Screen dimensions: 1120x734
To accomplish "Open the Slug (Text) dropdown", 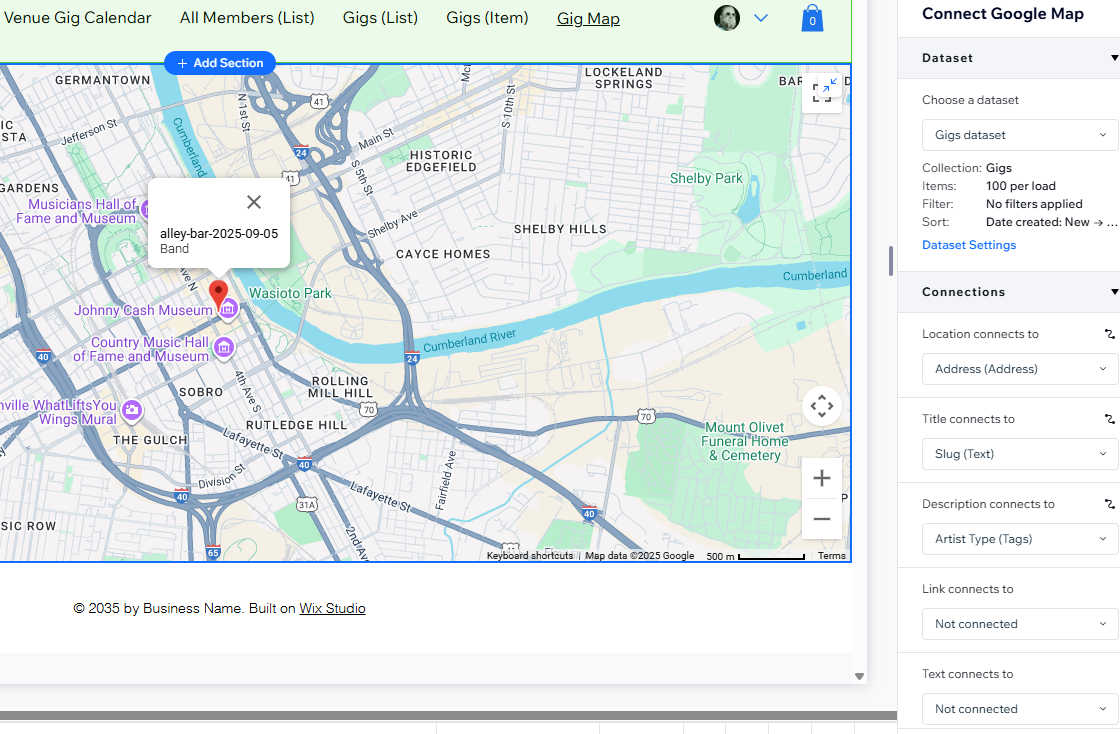I will 1020,454.
